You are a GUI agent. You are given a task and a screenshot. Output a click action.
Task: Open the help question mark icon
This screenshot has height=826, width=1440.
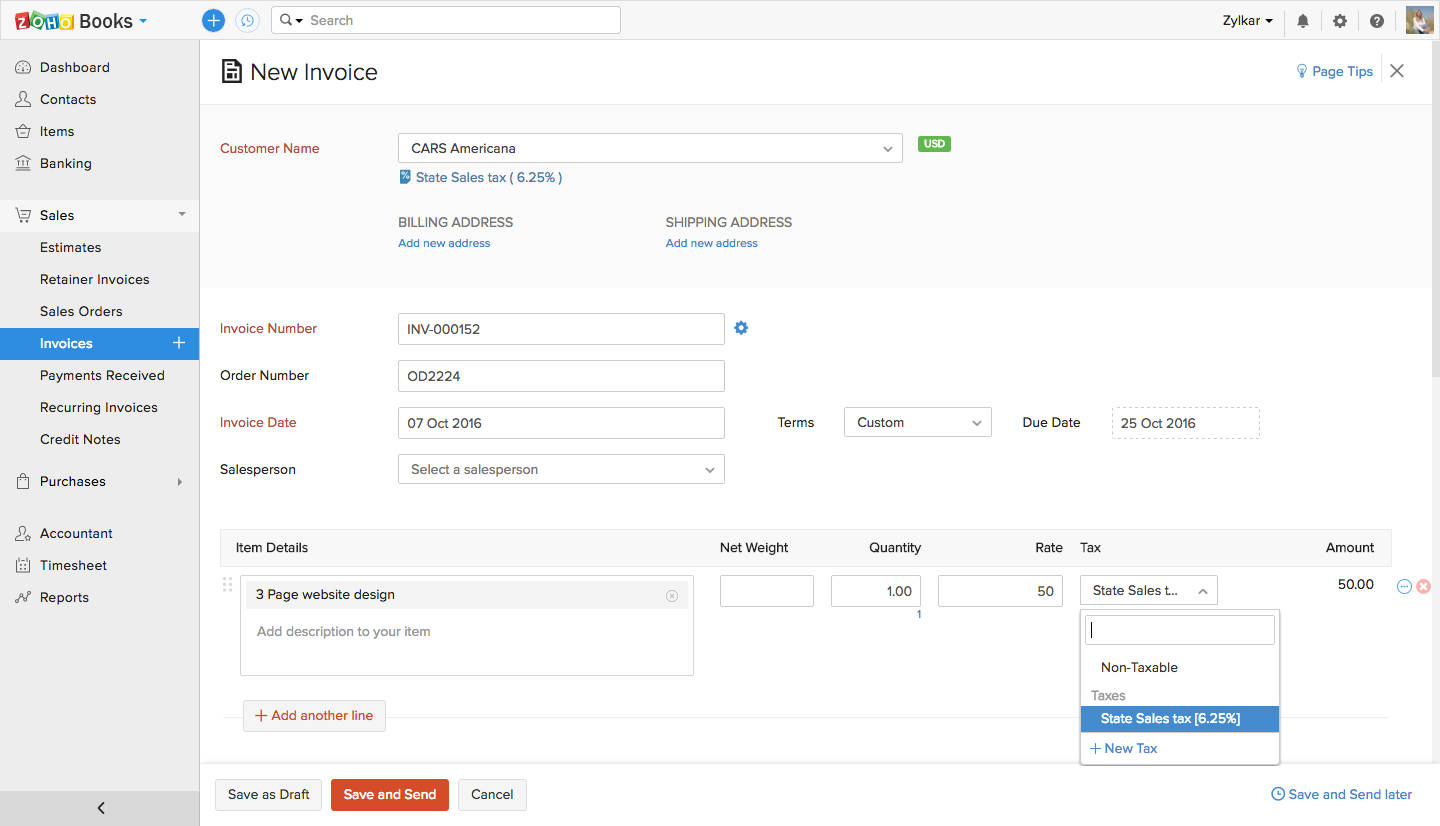coord(1377,20)
